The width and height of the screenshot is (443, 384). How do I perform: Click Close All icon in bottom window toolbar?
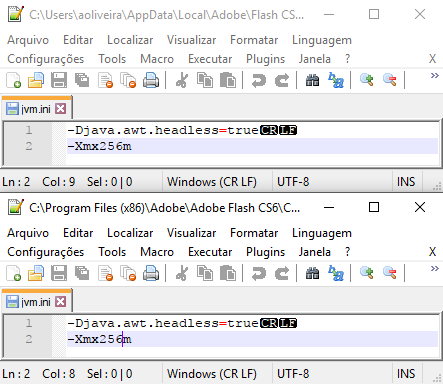coord(128,273)
